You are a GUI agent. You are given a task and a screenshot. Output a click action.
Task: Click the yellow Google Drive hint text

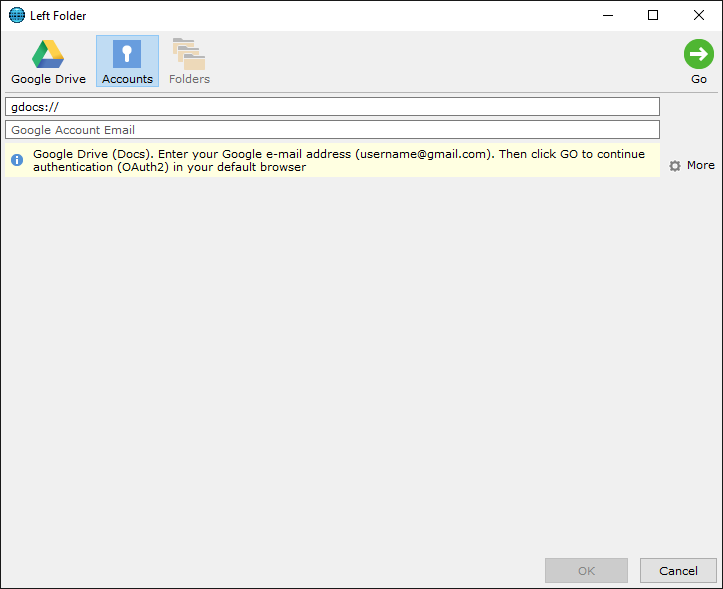(262, 161)
